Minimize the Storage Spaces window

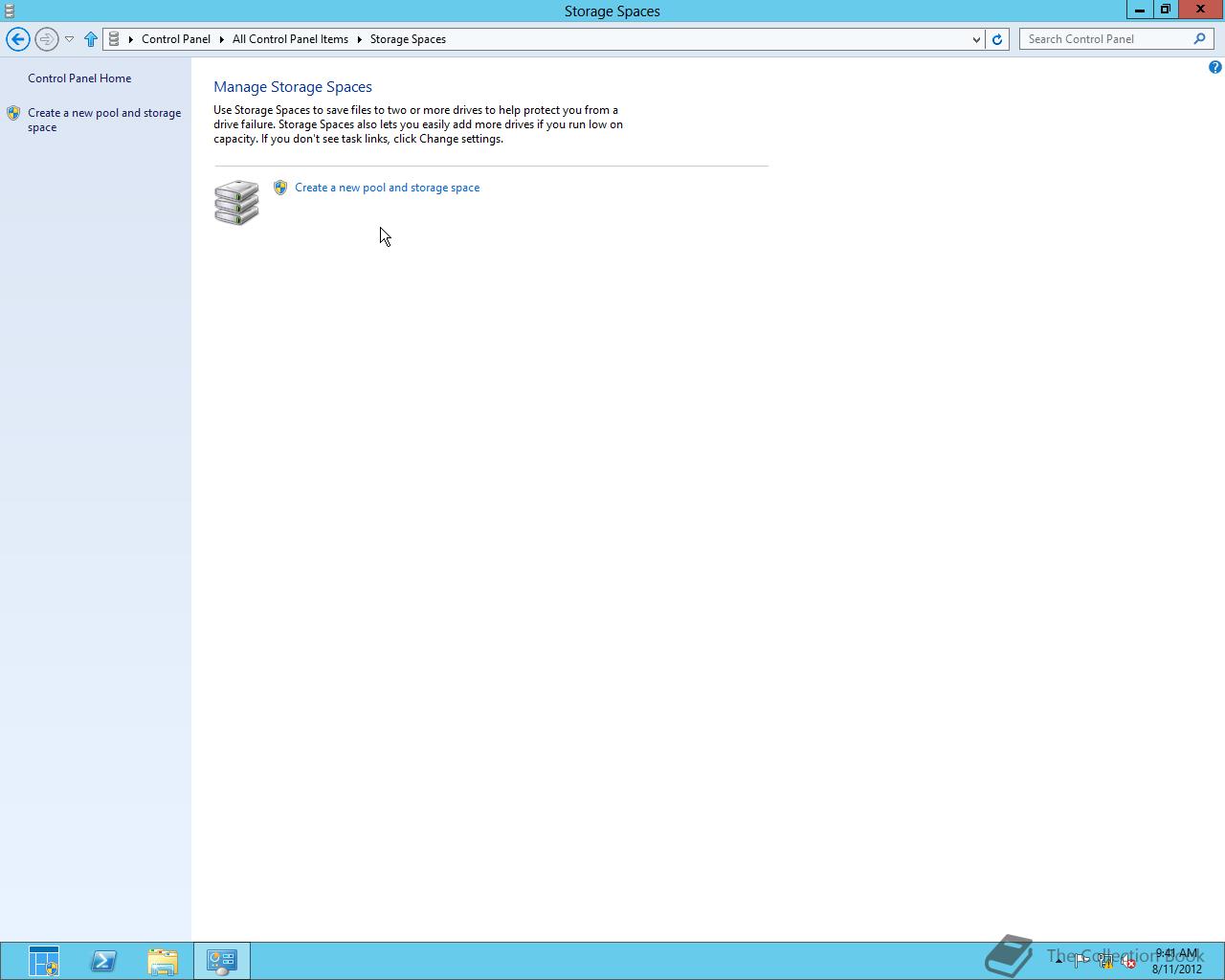1139,10
